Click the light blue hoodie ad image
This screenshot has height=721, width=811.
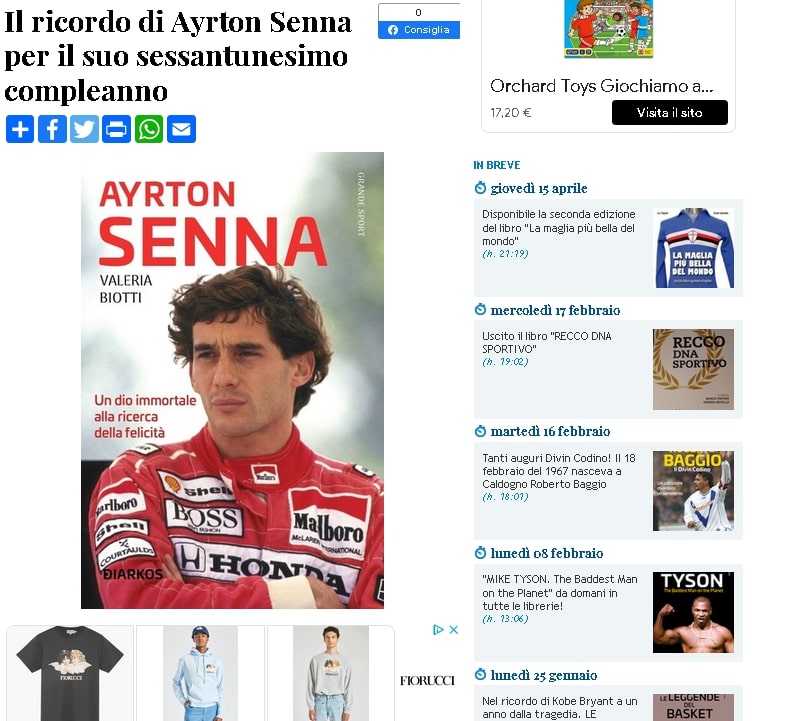coord(200,673)
